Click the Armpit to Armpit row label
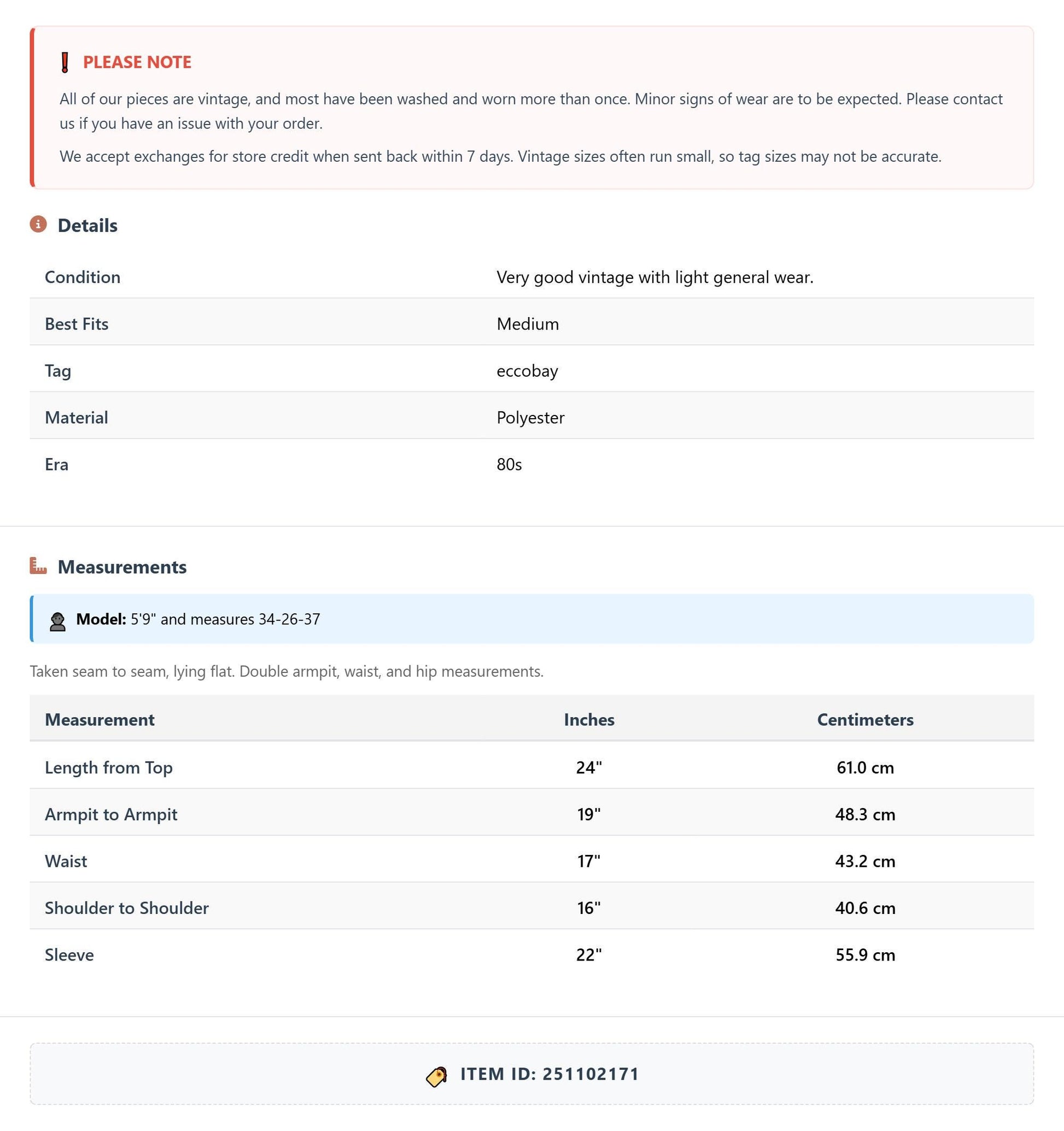Viewport: 1064px width, 1131px height. [111, 814]
